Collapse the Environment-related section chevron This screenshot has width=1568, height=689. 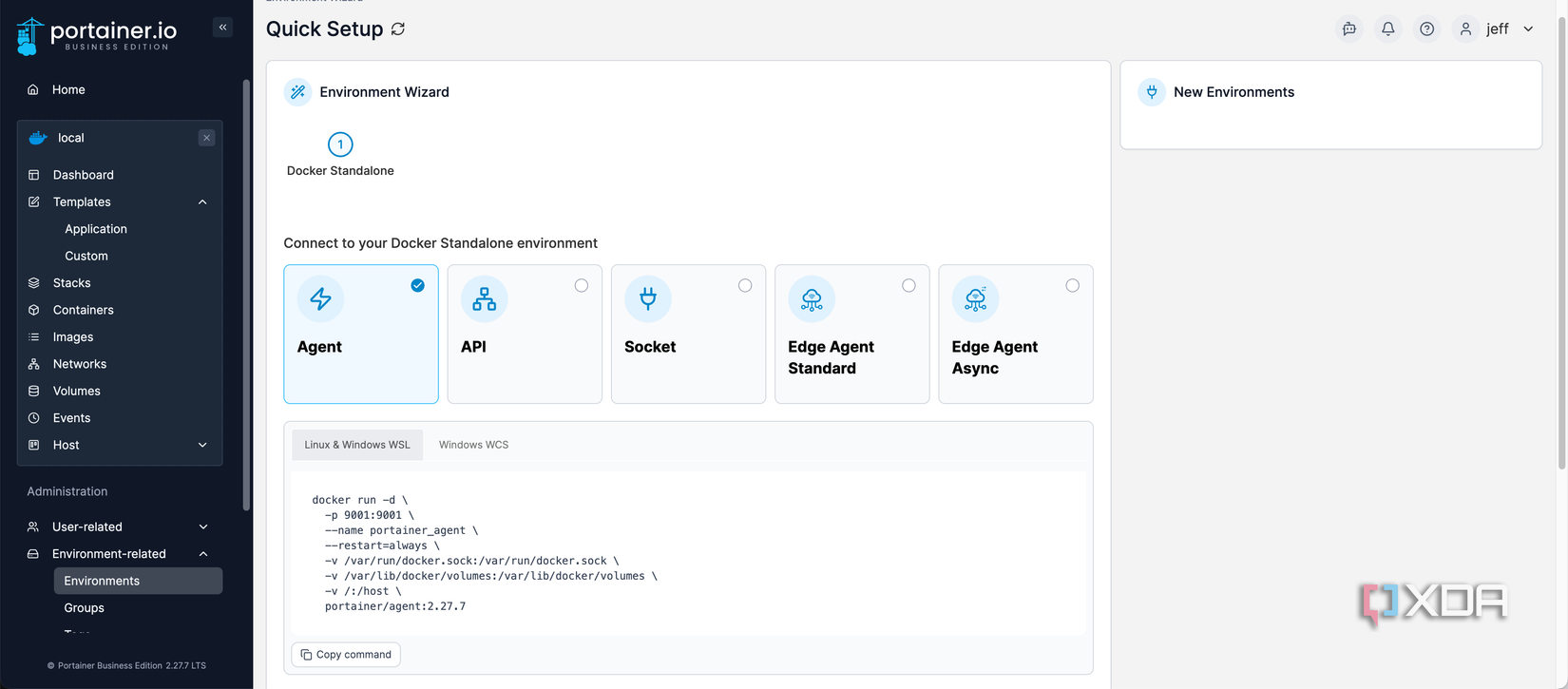[203, 554]
